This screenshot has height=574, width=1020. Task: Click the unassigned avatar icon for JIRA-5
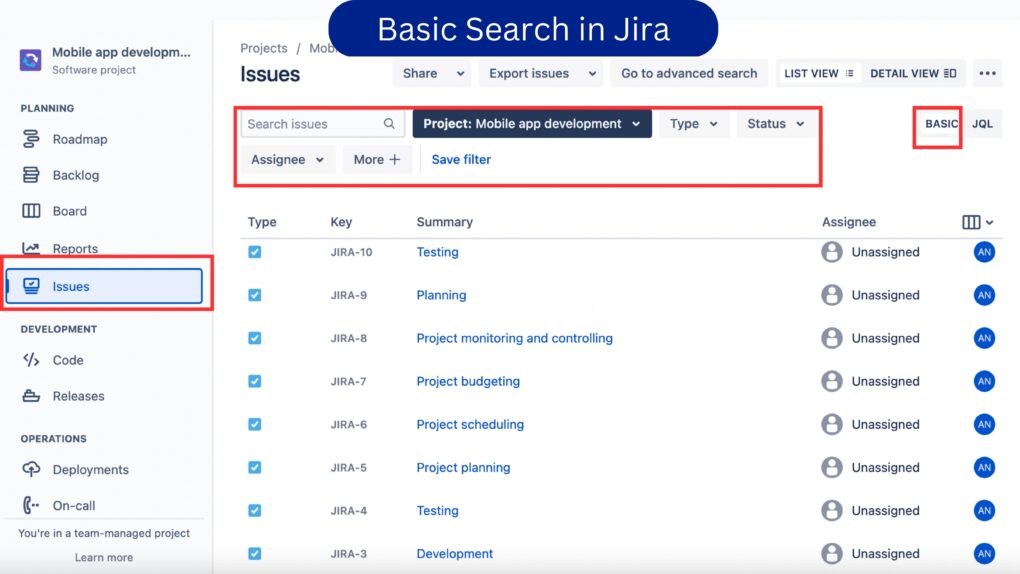(832, 467)
